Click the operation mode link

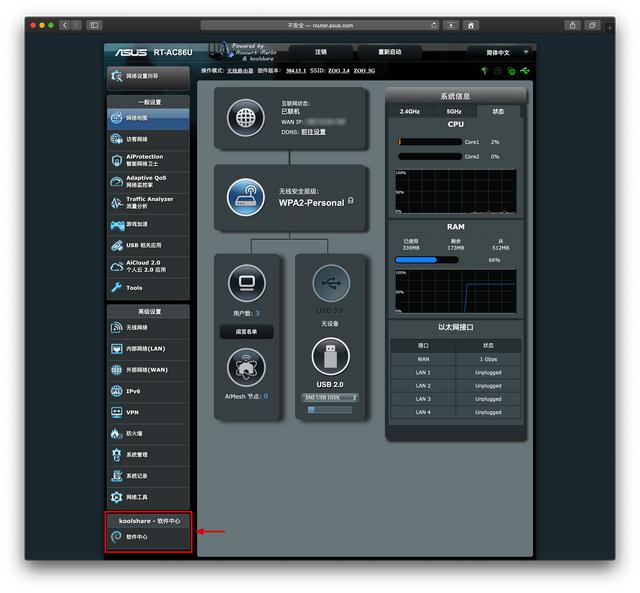point(240,71)
